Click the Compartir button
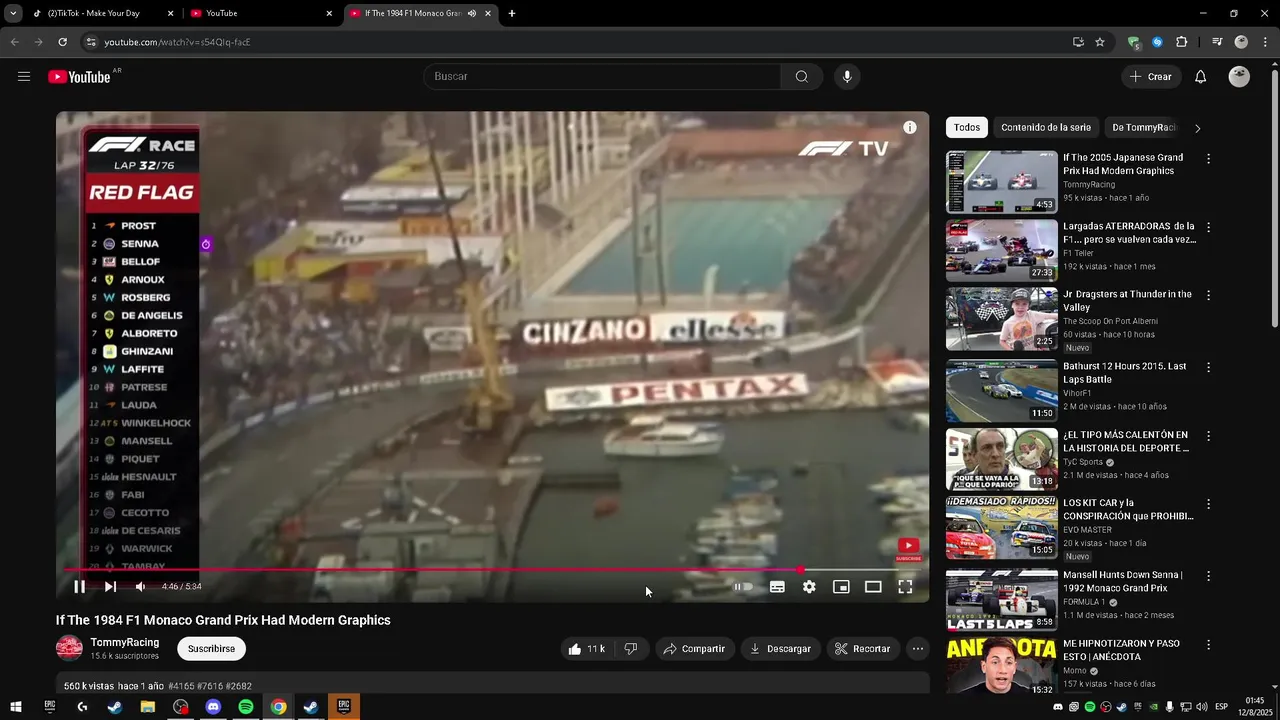This screenshot has height=720, width=1280. pyautogui.click(x=694, y=649)
